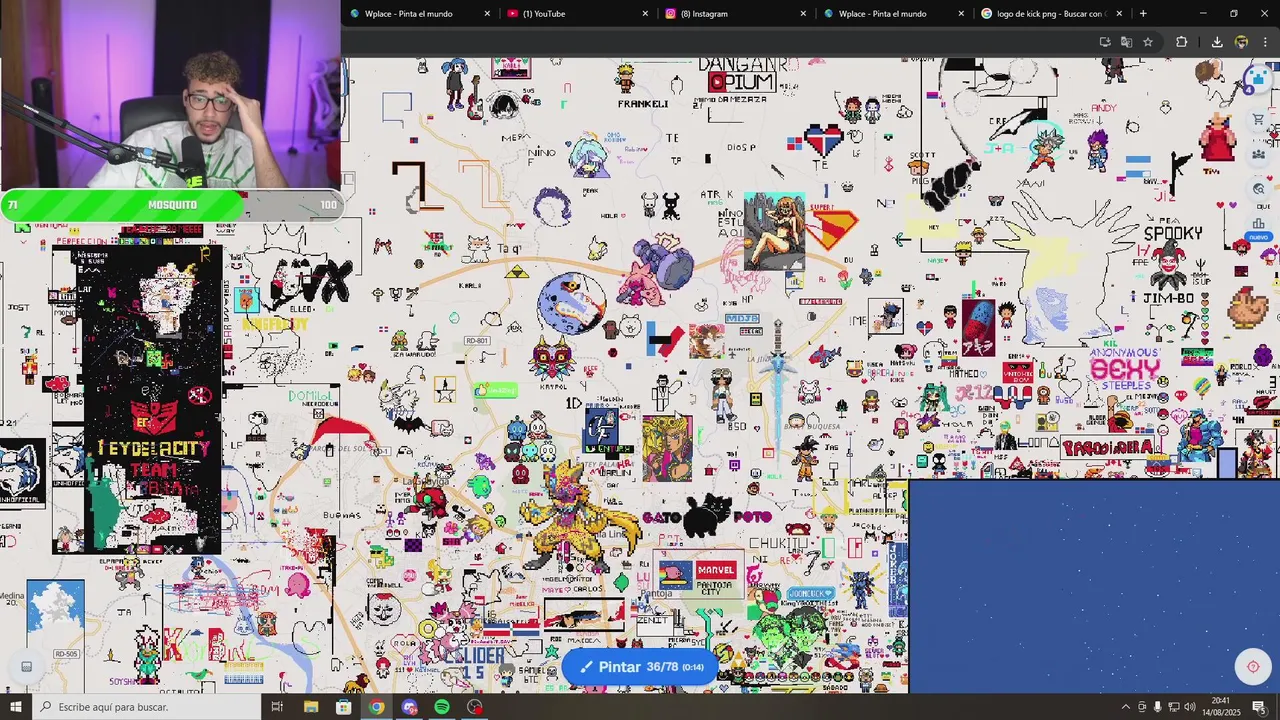1280x720 pixels.
Task: Click the taskbar search box
Action: click(x=146, y=707)
